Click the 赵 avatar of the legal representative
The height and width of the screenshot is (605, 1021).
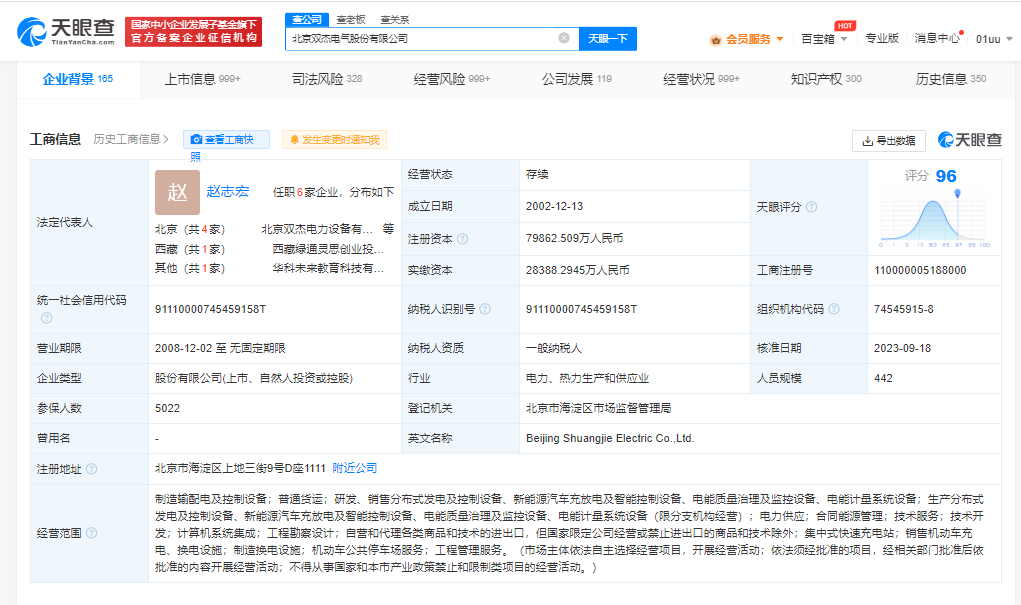[x=177, y=192]
